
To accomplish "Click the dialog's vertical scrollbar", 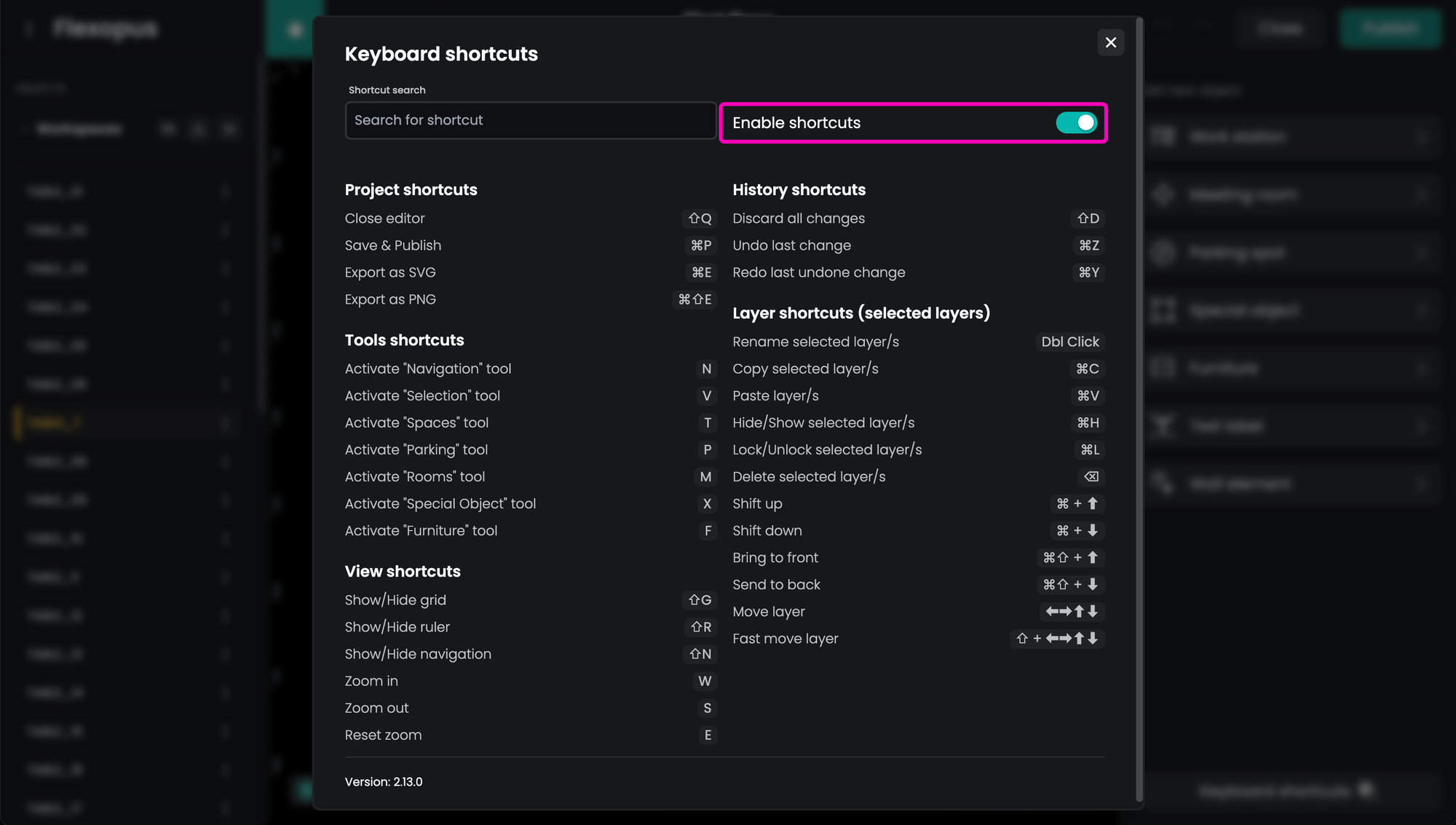I will click(1139, 408).
